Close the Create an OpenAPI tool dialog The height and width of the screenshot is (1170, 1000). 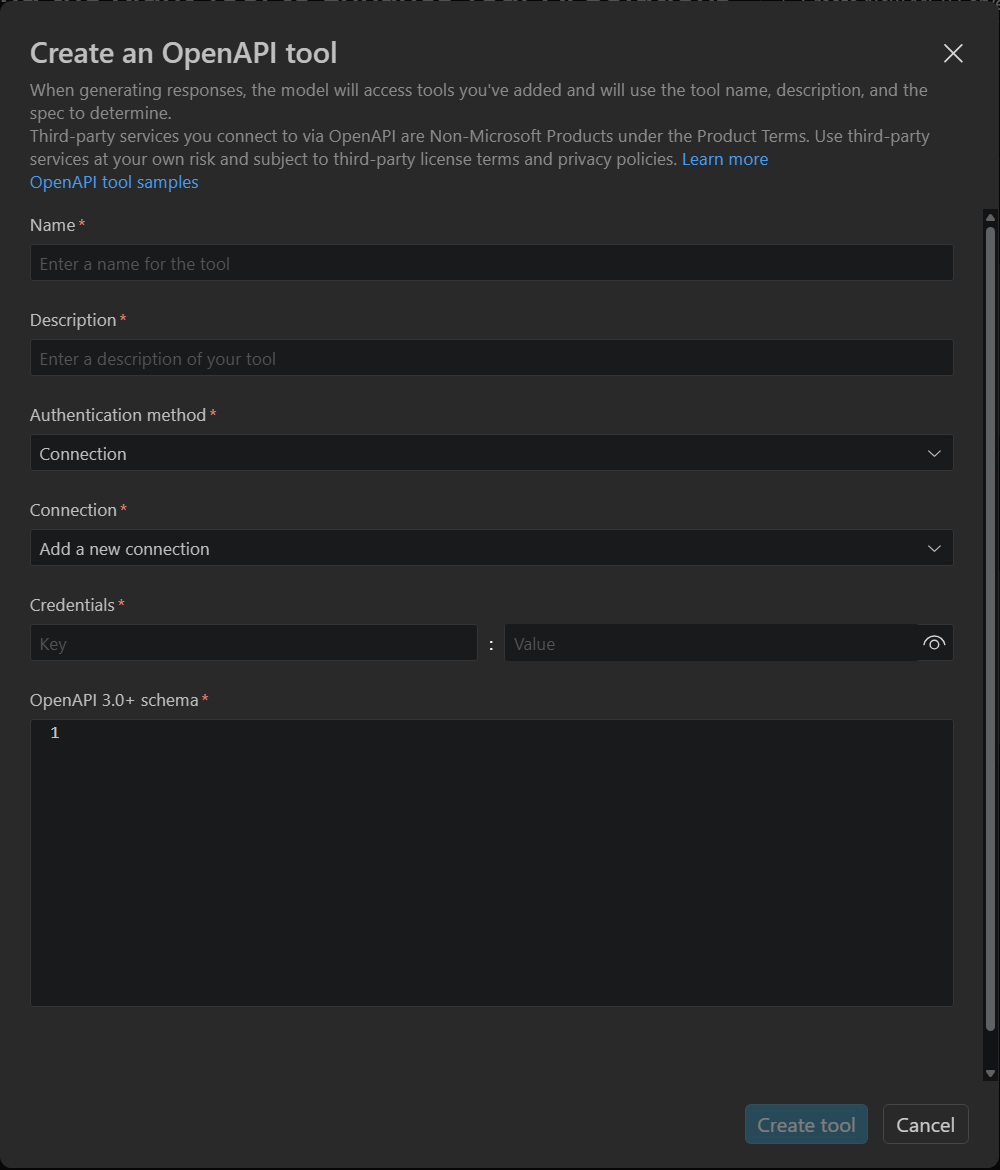pyautogui.click(x=953, y=53)
